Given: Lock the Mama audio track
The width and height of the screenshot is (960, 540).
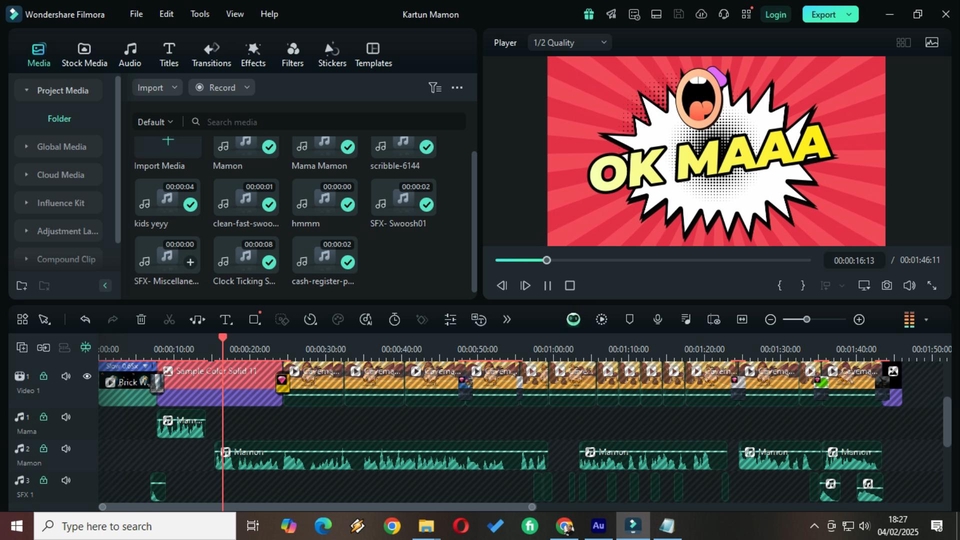Looking at the screenshot, I should pyautogui.click(x=44, y=417).
